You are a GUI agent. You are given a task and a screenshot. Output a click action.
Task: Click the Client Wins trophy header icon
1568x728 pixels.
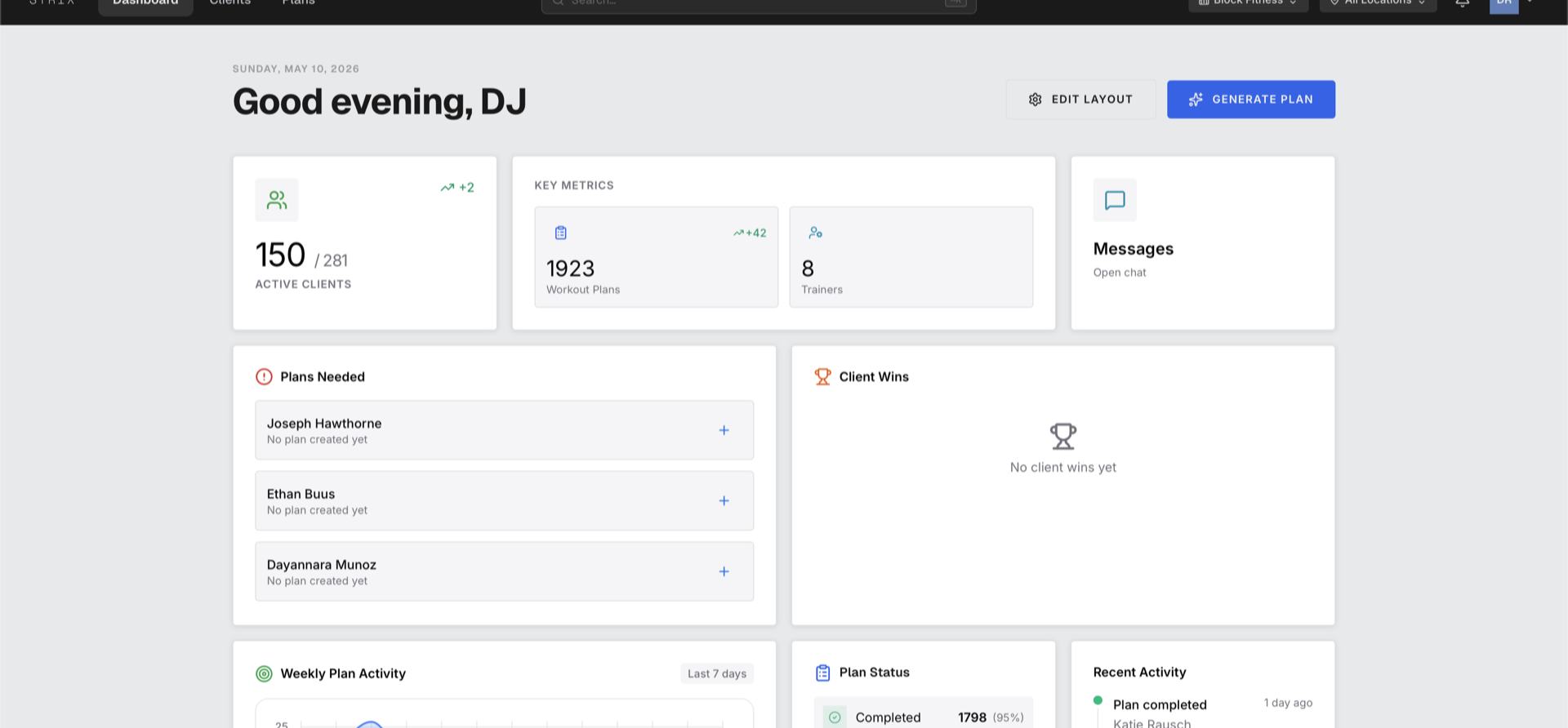coord(822,377)
